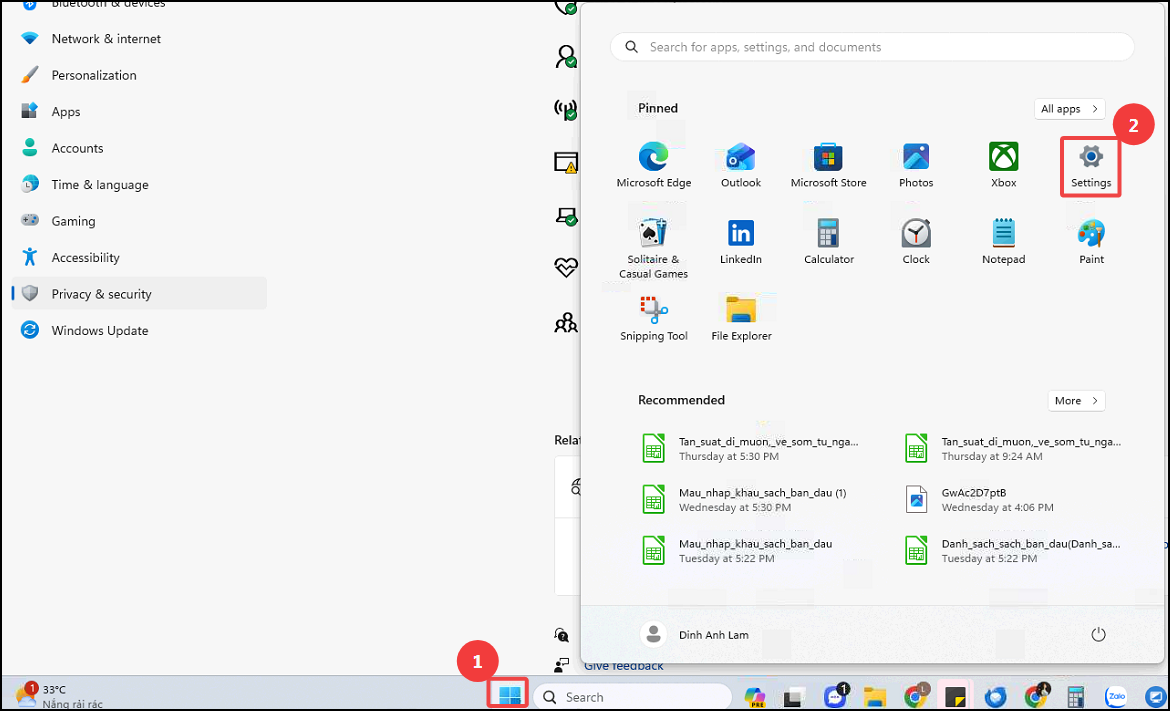Open Microsoft Store pinned app
This screenshot has height=711, width=1170.
click(x=828, y=166)
